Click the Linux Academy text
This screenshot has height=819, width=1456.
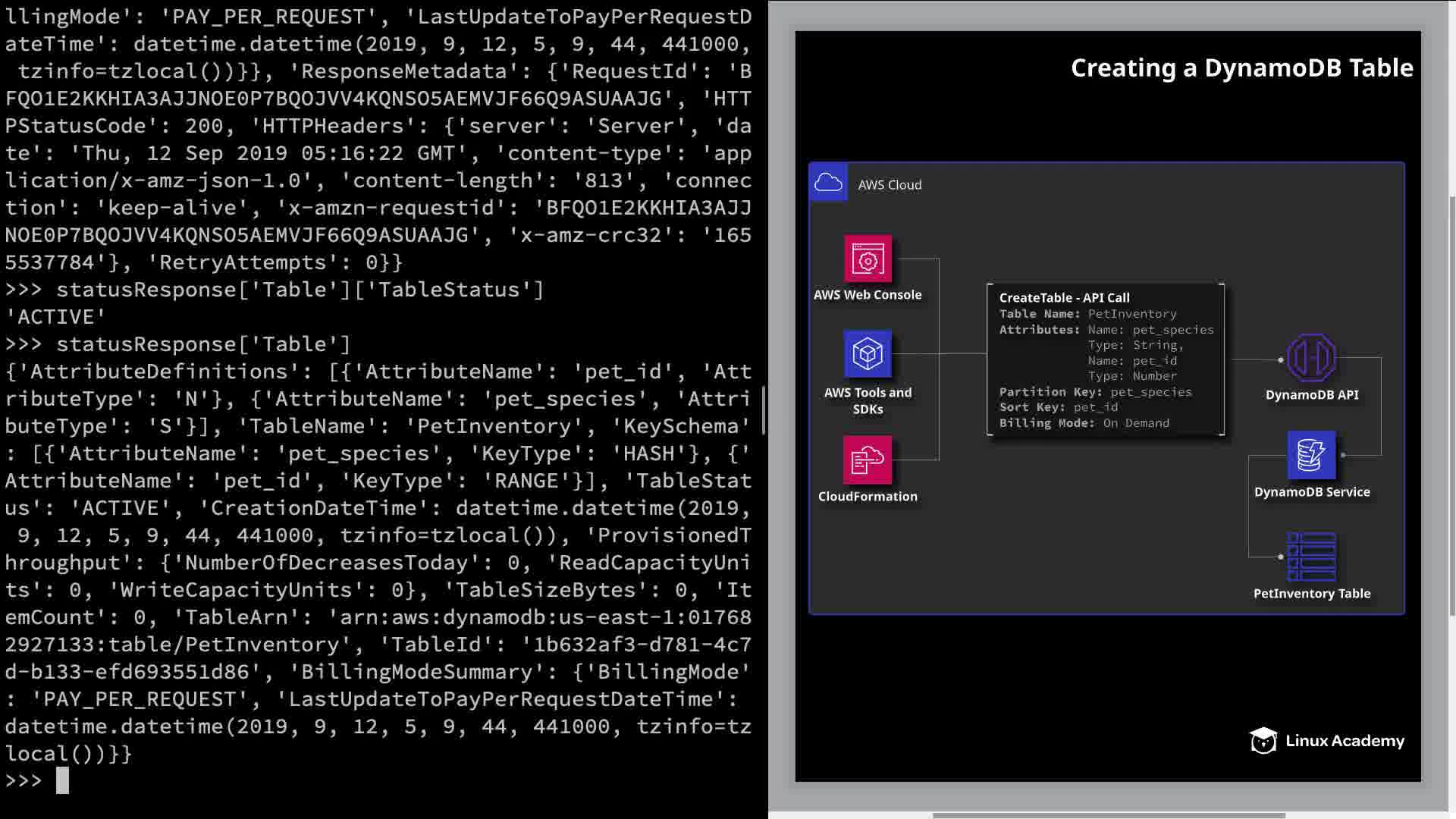pyautogui.click(x=1345, y=741)
